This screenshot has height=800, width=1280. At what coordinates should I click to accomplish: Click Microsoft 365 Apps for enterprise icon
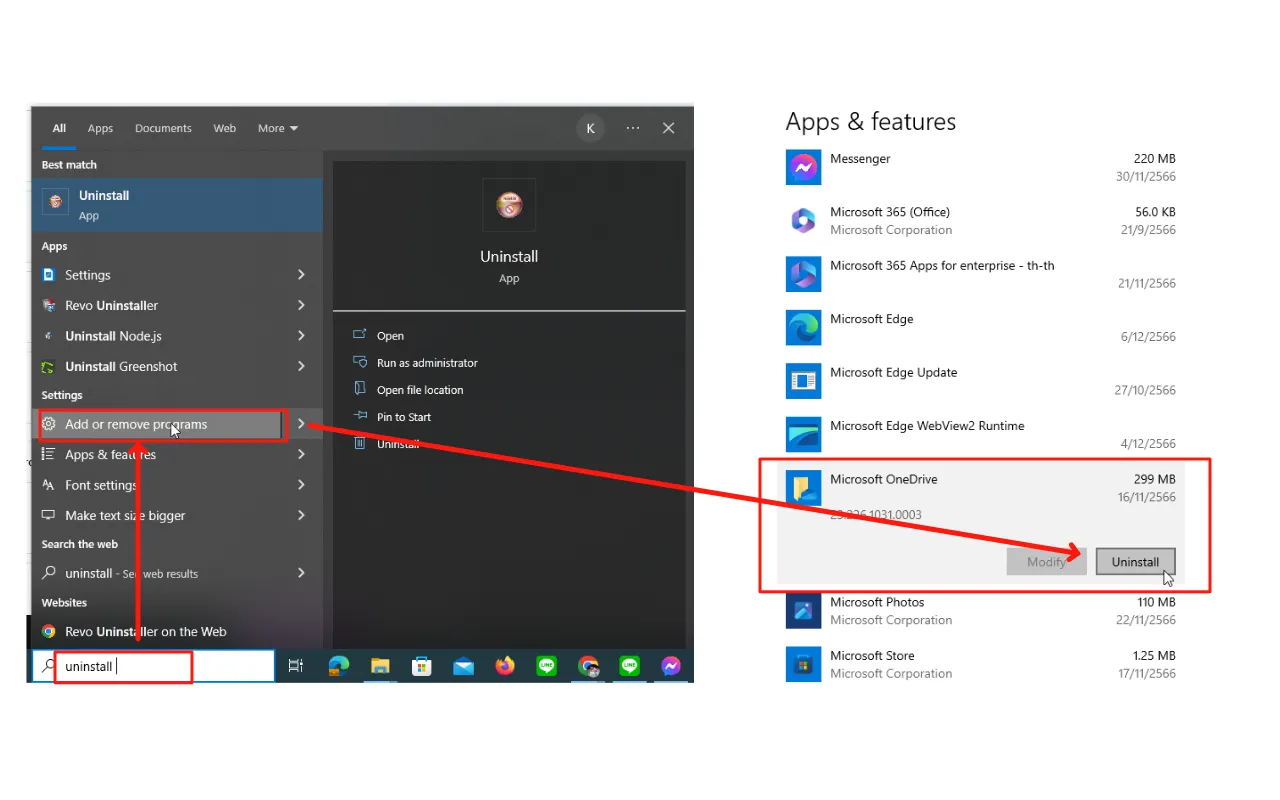pyautogui.click(x=803, y=274)
